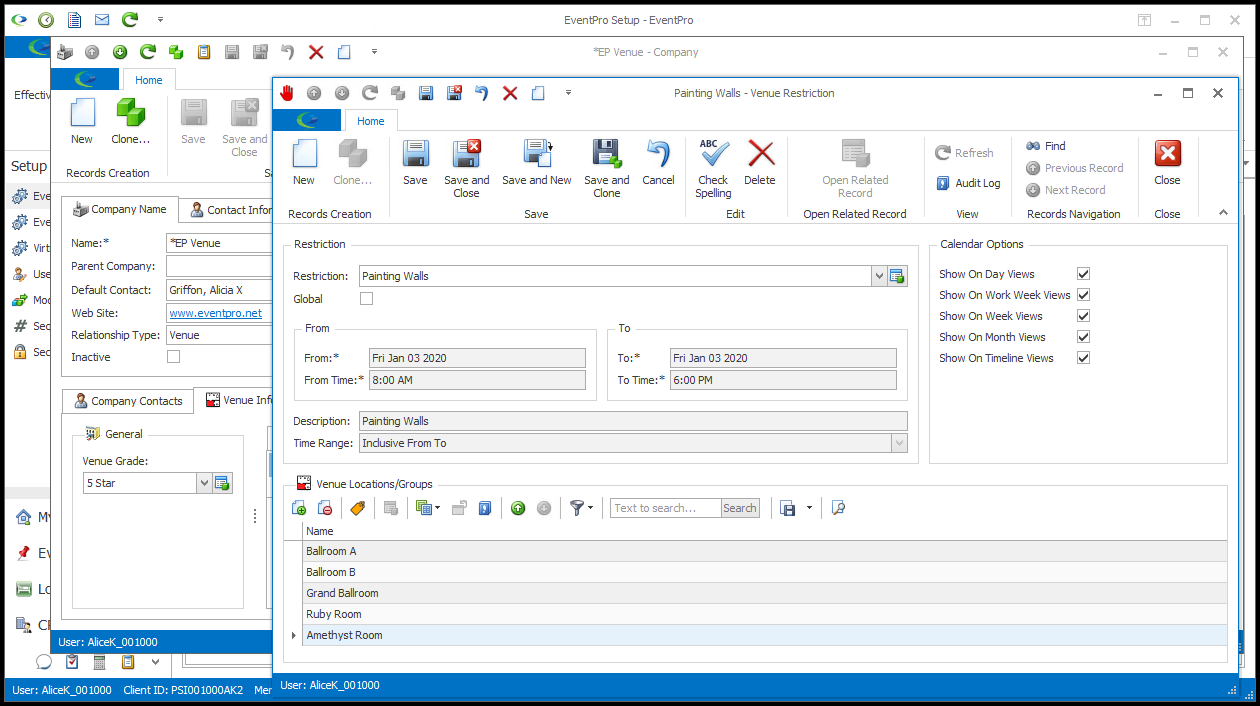Collapse the Venue Restriction ribbon
Screen dimensions: 1260x706
point(1222,212)
